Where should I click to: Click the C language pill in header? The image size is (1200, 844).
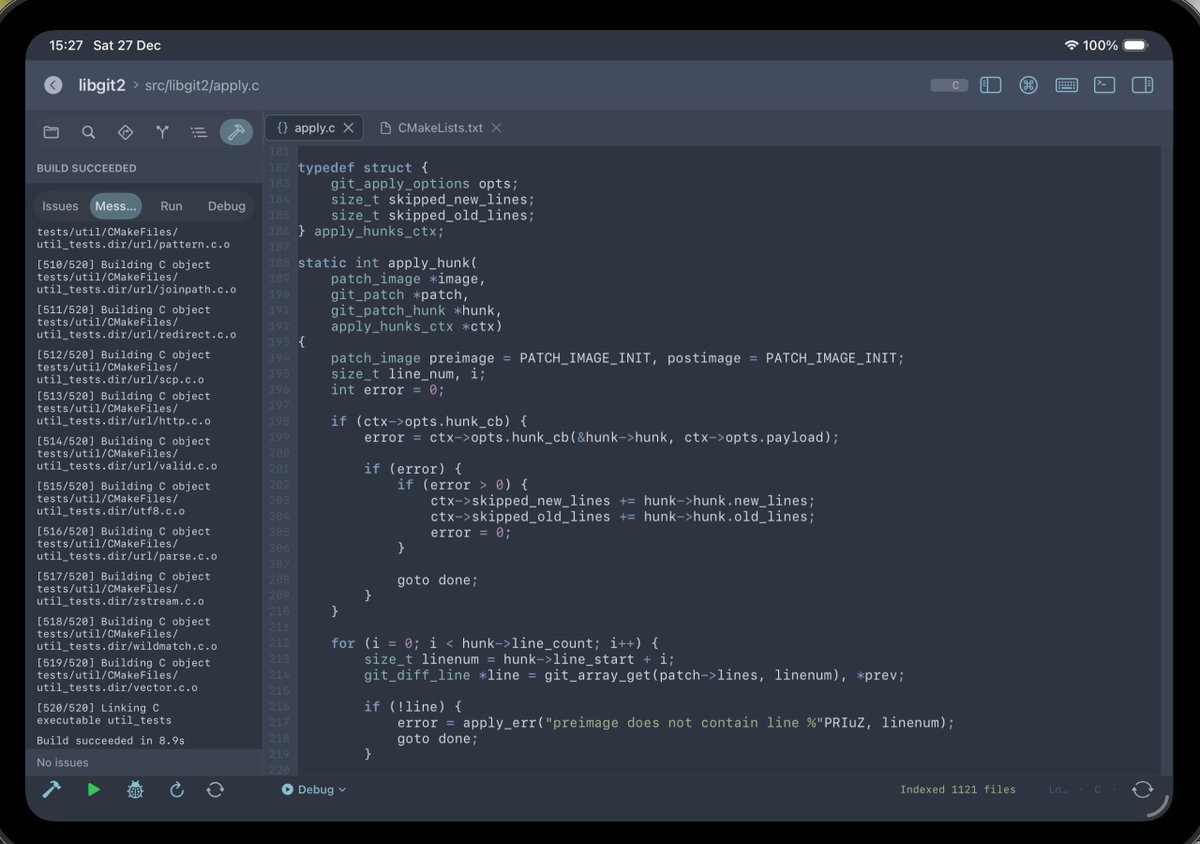[x=949, y=86]
